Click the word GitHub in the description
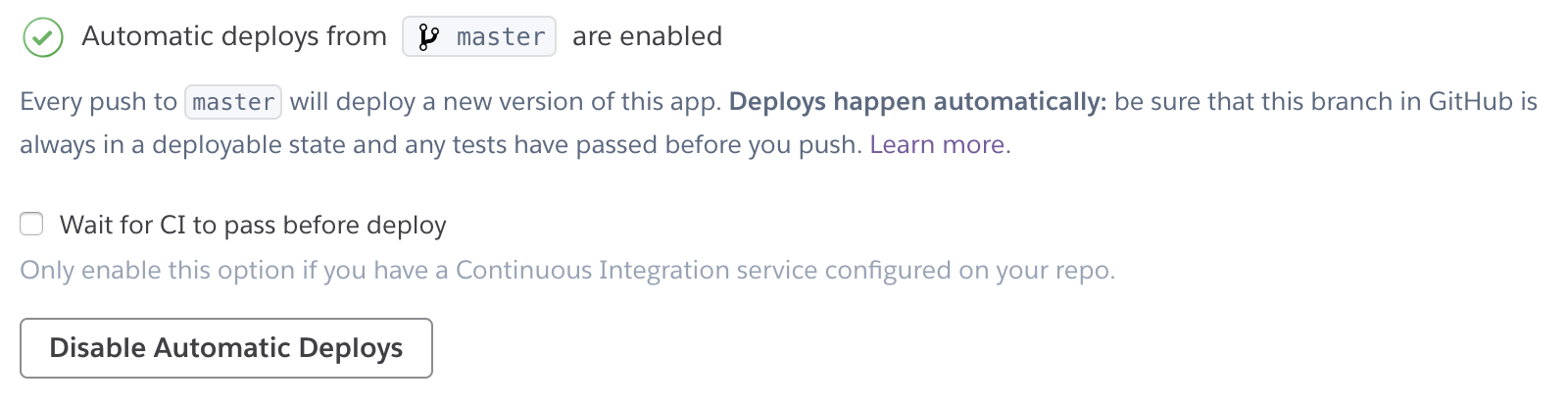This screenshot has width=1568, height=408. [1470, 102]
